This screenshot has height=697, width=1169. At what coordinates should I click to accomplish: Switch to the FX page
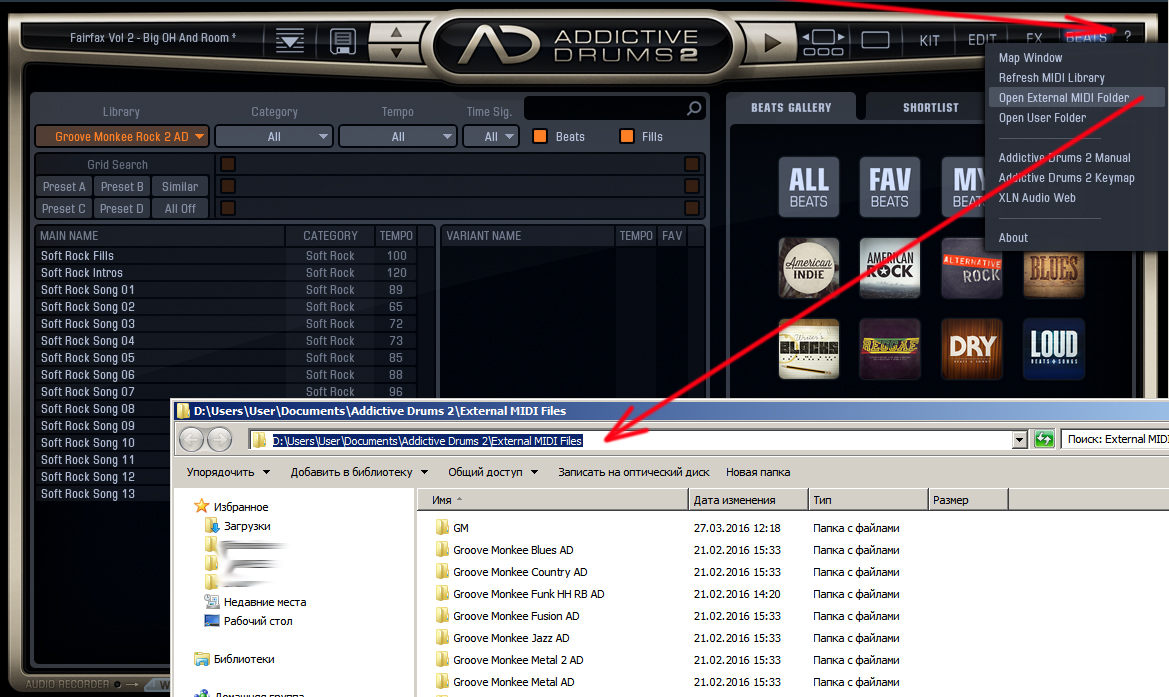click(x=1034, y=39)
